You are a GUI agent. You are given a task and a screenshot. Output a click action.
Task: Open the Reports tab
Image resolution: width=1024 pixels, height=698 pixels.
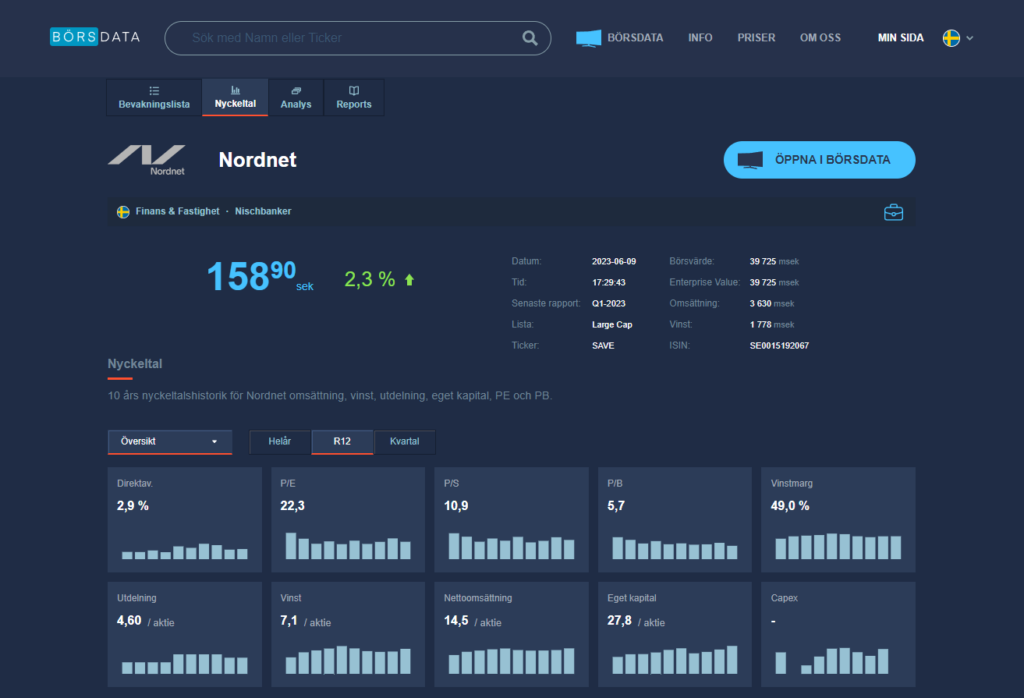[x=354, y=97]
